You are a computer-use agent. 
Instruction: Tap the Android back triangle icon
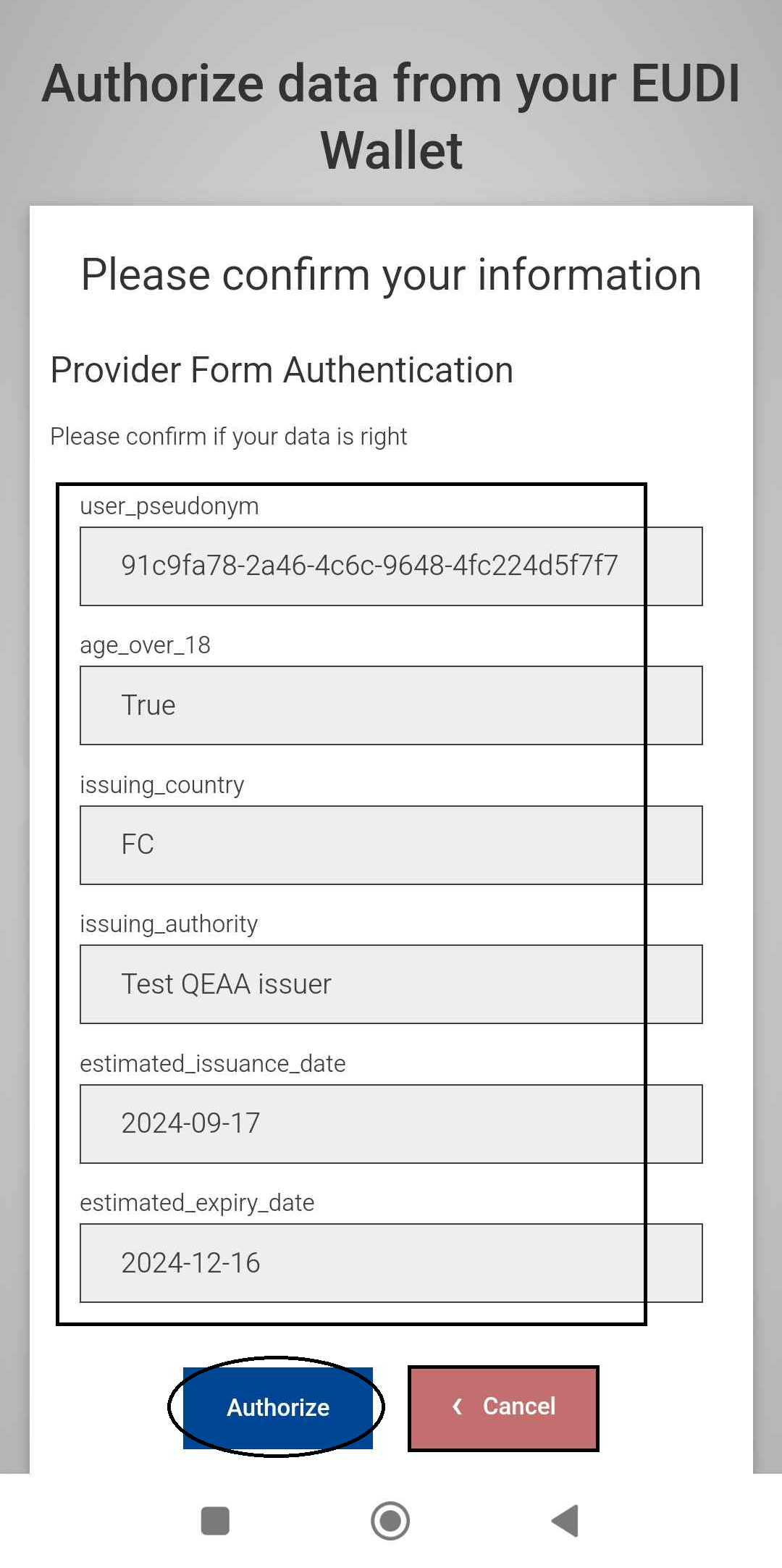tap(566, 1520)
